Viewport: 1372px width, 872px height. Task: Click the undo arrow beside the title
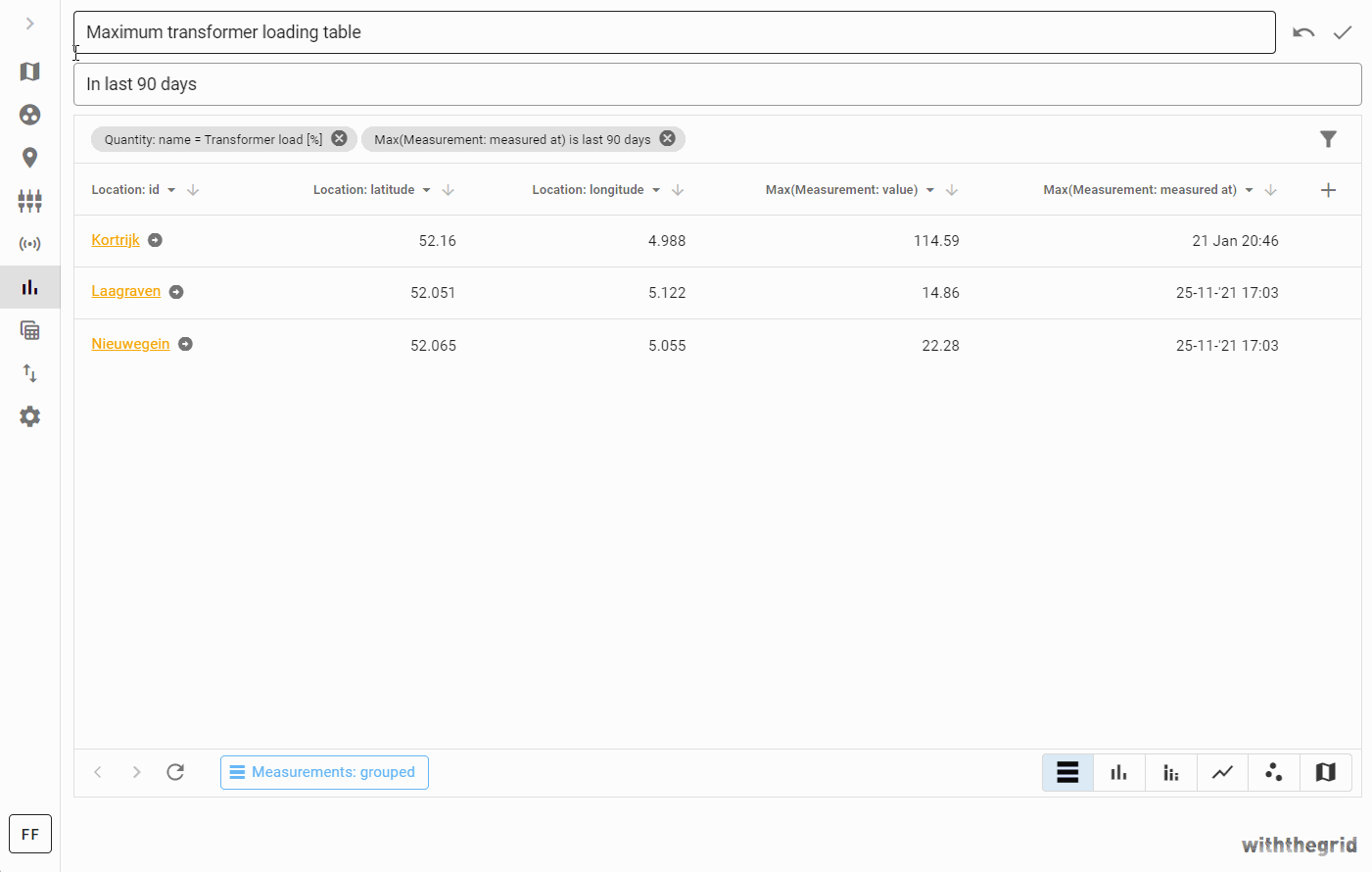point(1303,32)
